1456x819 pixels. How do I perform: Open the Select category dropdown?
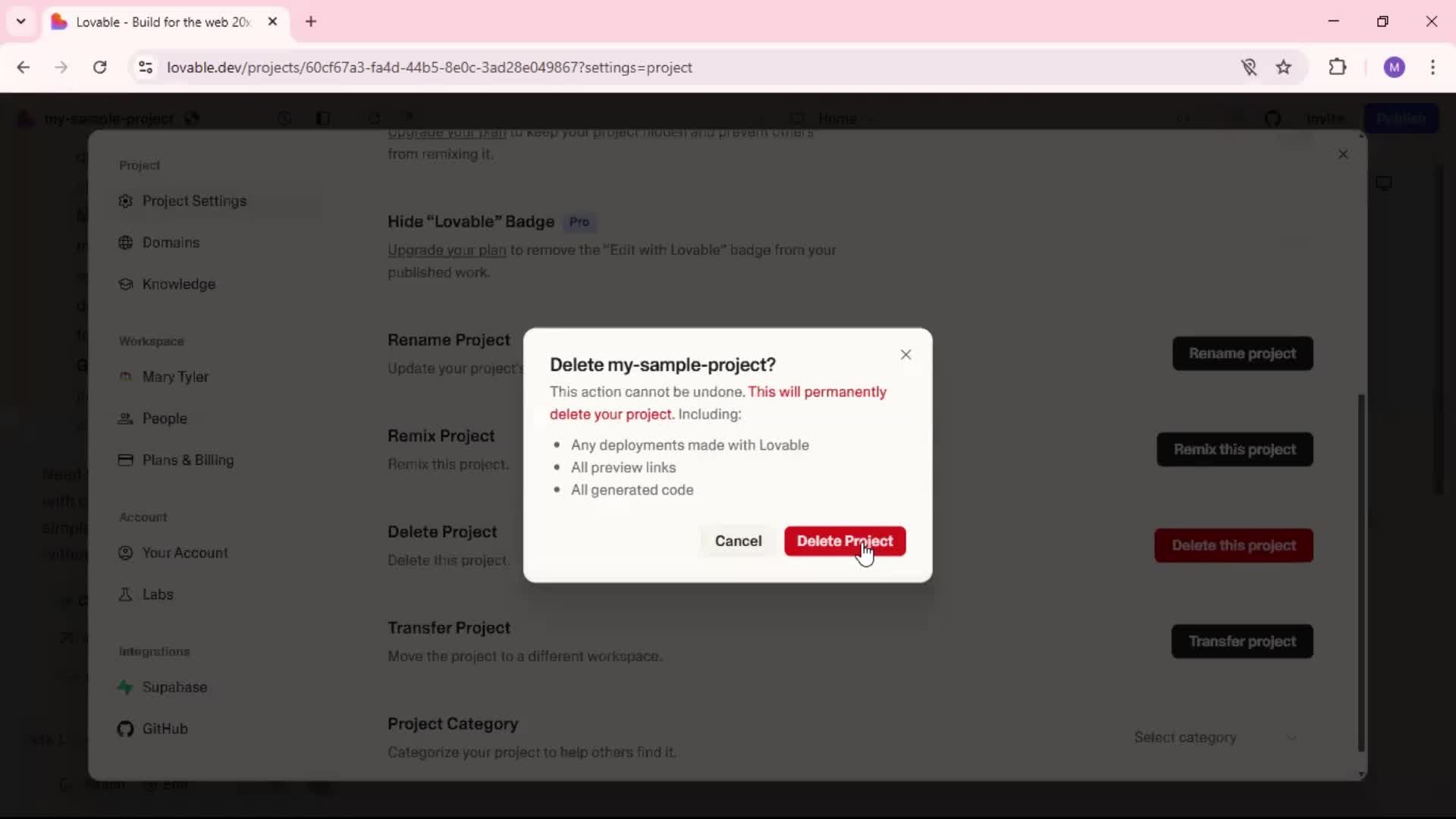1216,737
